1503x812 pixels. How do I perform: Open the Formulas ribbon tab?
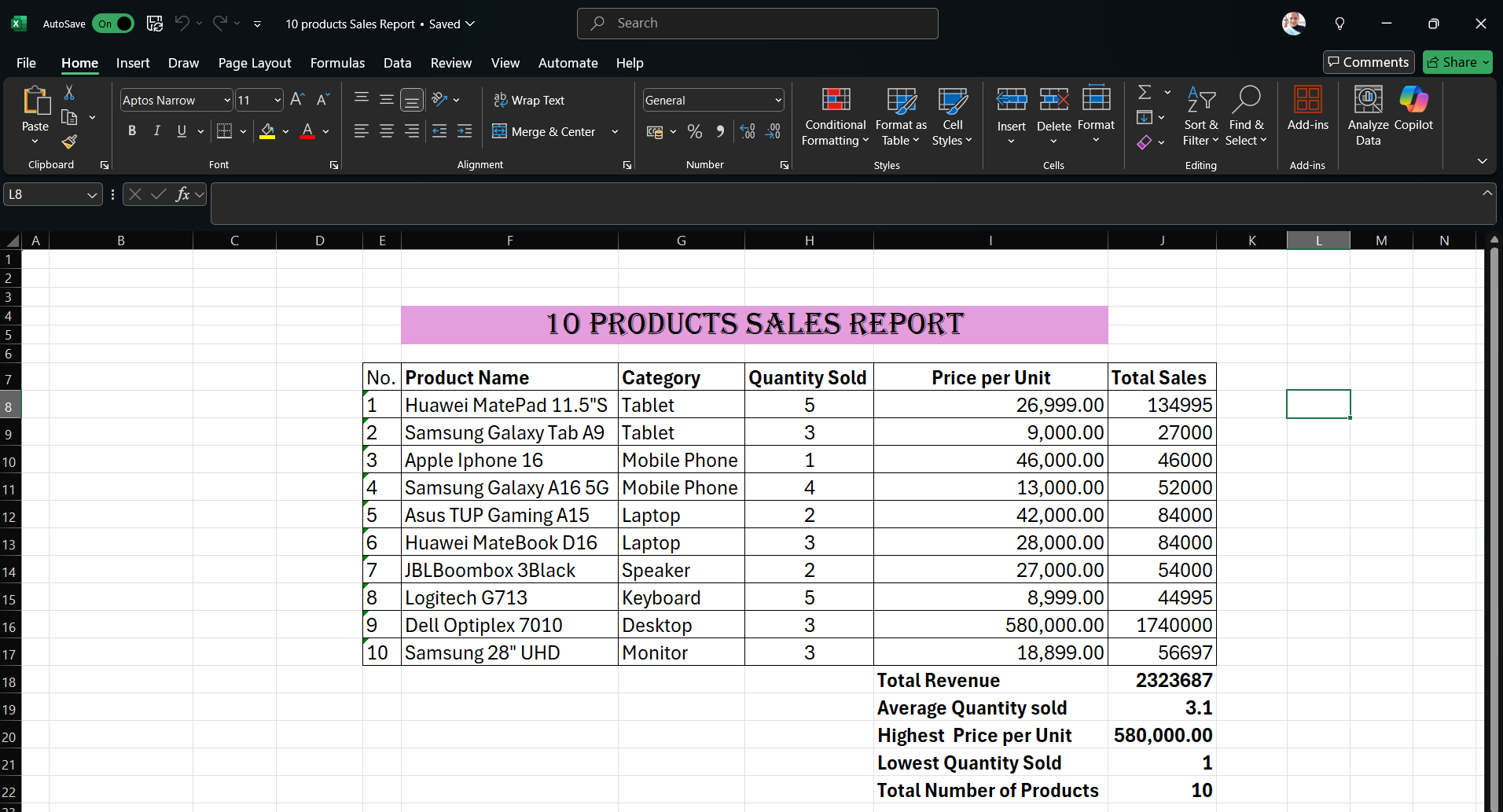tap(337, 63)
